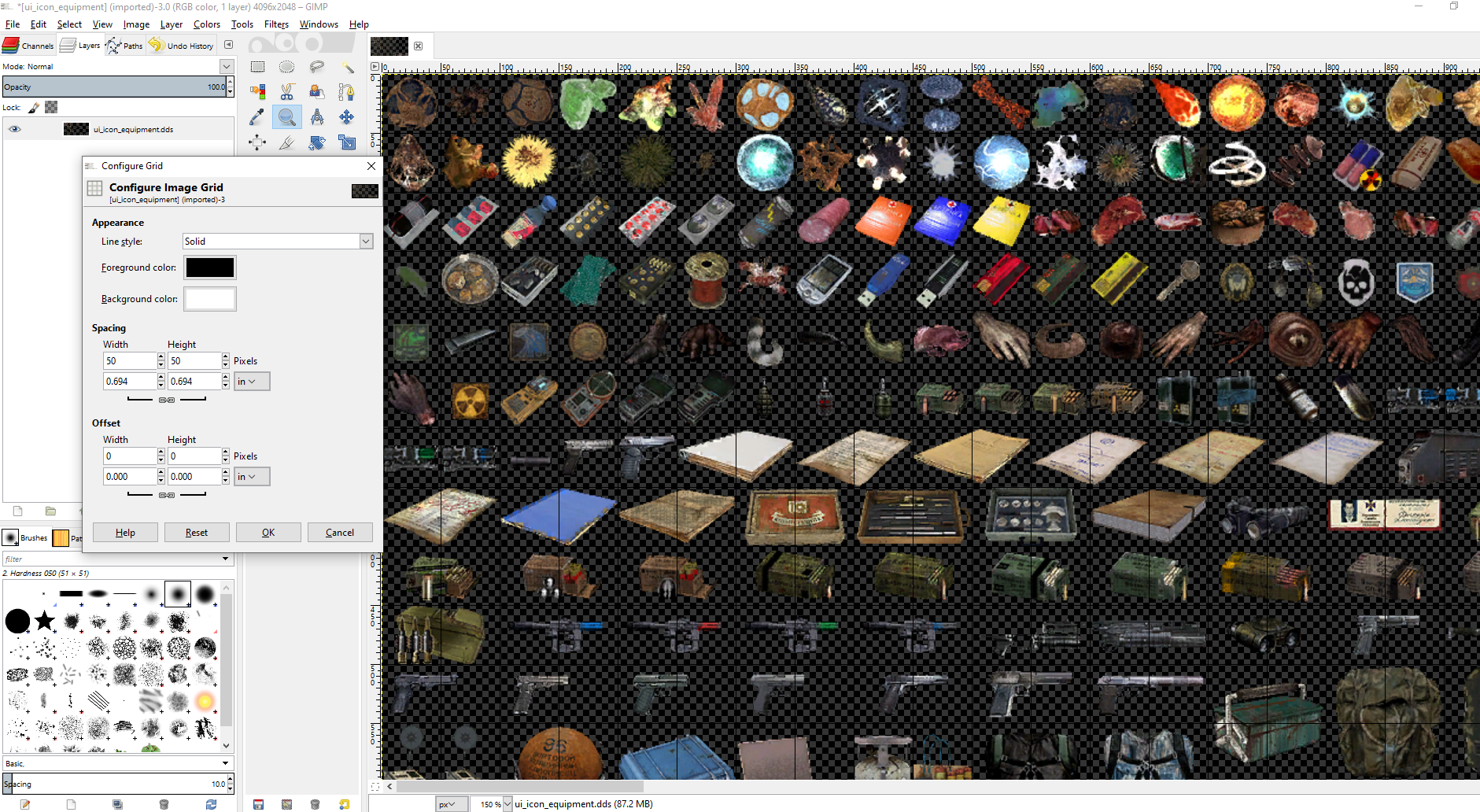Screen dimensions: 1480x812
Task: Click the white Background color swatch
Action: [x=210, y=299]
